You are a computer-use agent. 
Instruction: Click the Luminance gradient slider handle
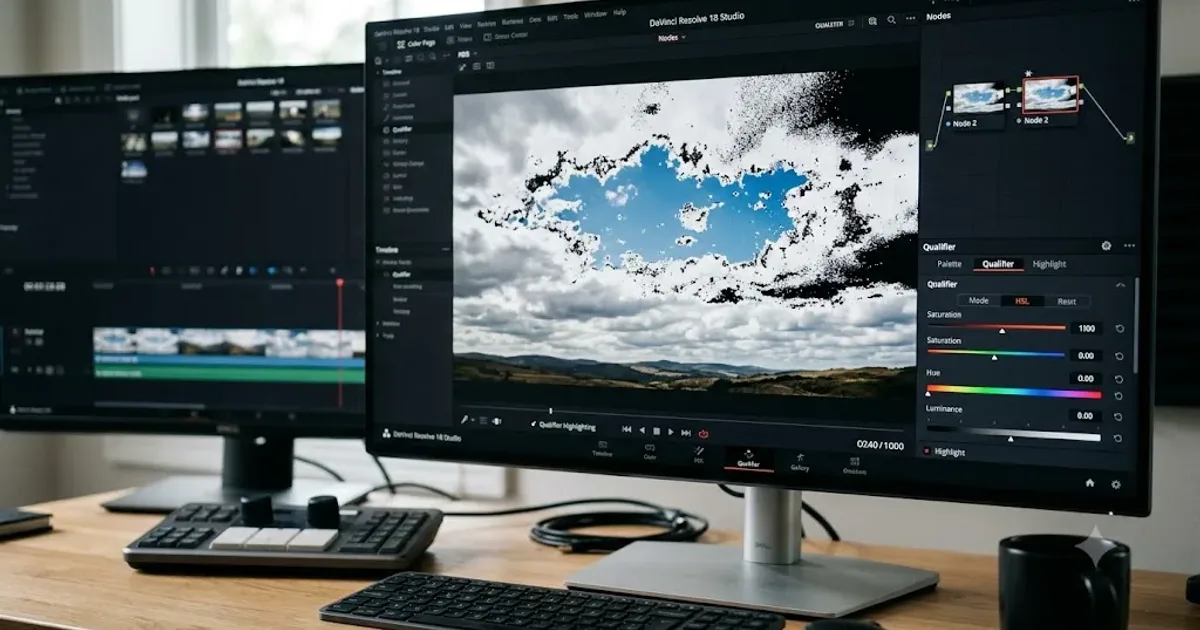pyautogui.click(x=1010, y=438)
